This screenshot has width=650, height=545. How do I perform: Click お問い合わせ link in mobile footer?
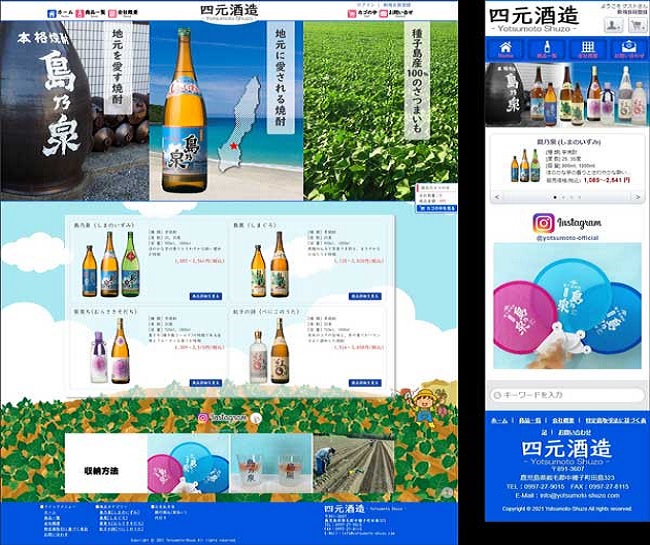tap(574, 432)
